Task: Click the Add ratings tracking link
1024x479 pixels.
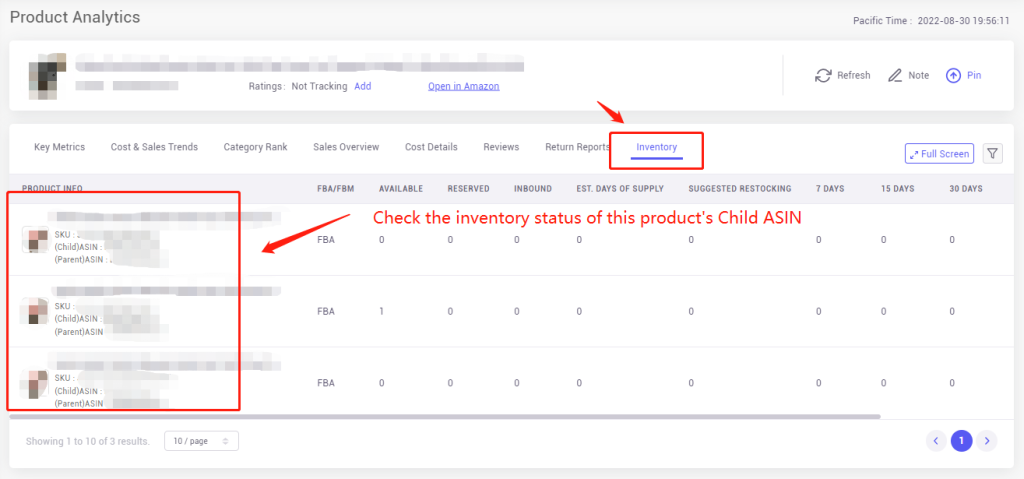Action: pos(362,86)
